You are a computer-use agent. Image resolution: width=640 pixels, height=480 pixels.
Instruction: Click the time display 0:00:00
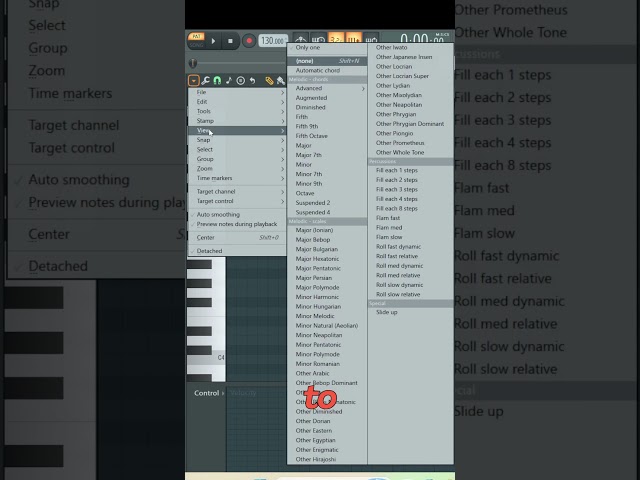pyautogui.click(x=422, y=39)
